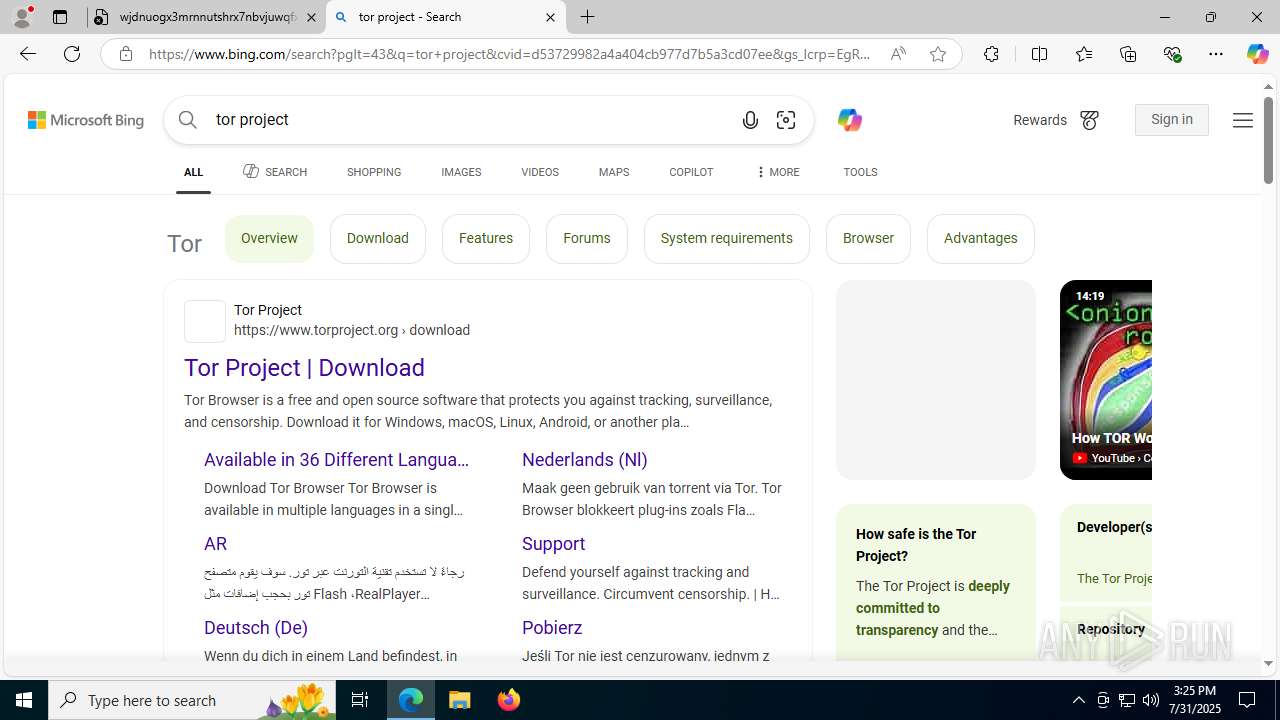The image size is (1280, 720).
Task: Switch to the MAPS tab
Action: pos(614,172)
